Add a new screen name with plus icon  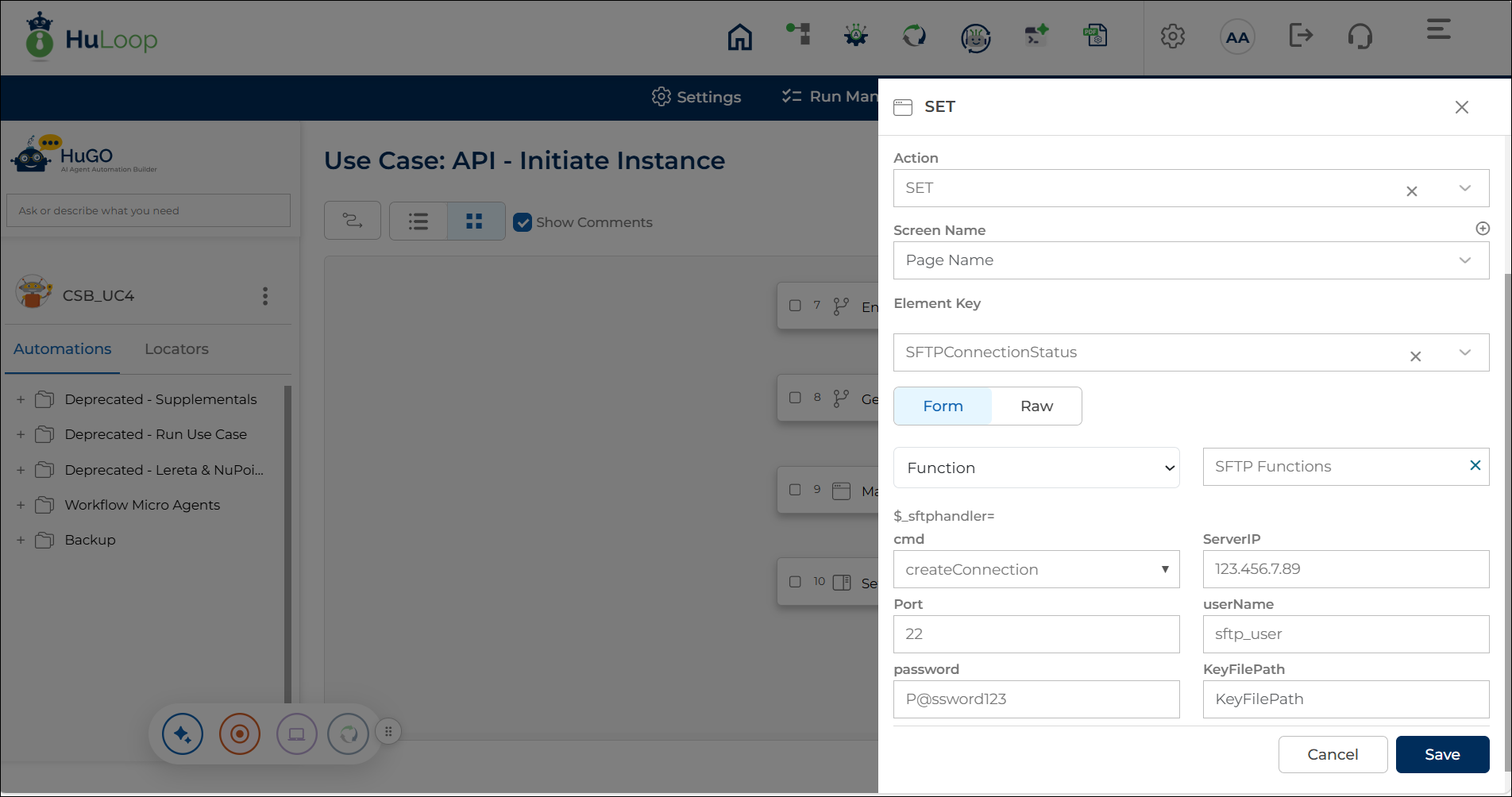[1483, 229]
